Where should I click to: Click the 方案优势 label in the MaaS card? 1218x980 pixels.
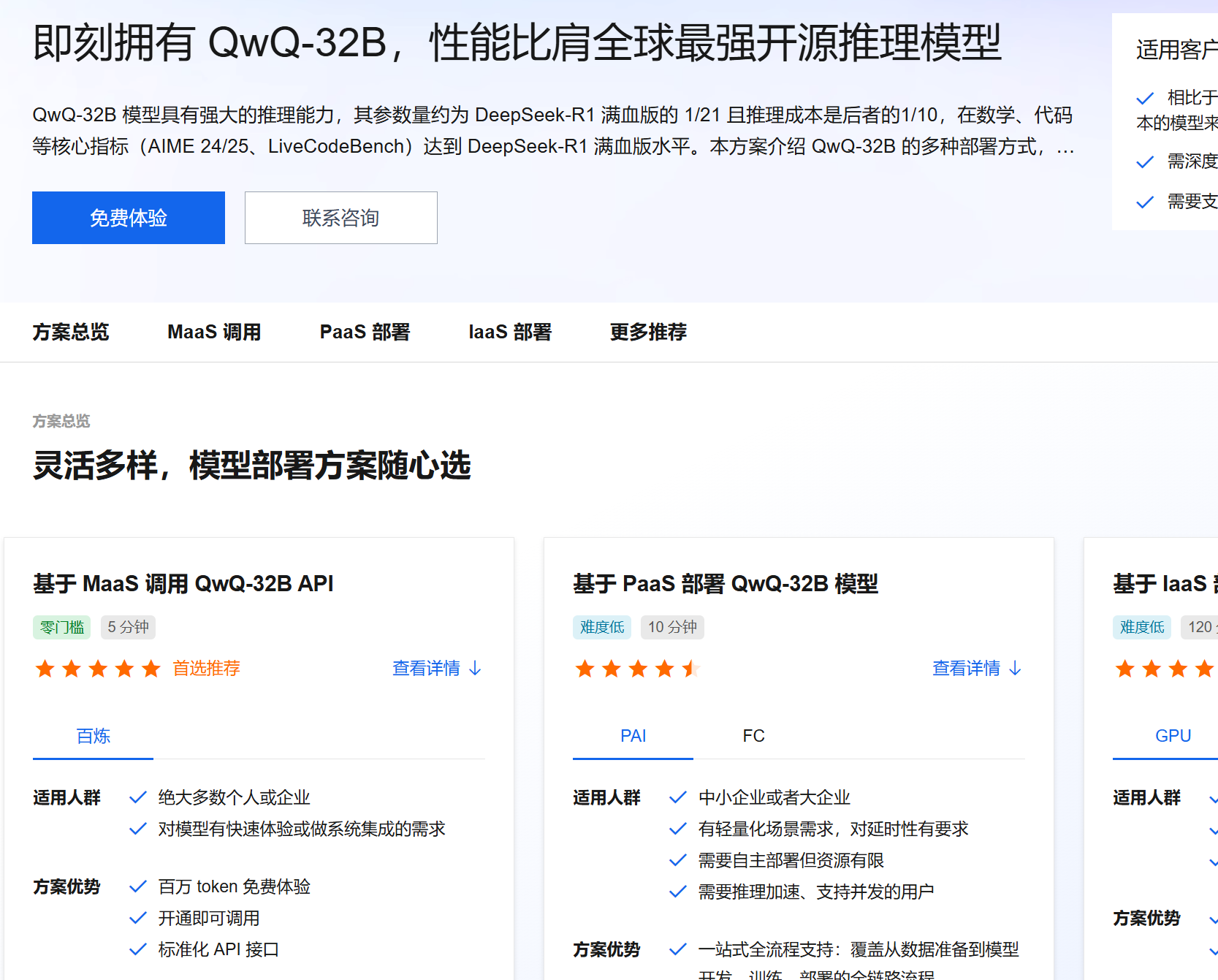click(66, 886)
